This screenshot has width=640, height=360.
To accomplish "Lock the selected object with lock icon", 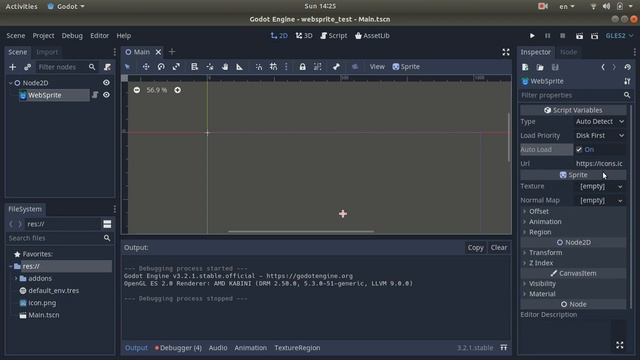I will [x=302, y=67].
